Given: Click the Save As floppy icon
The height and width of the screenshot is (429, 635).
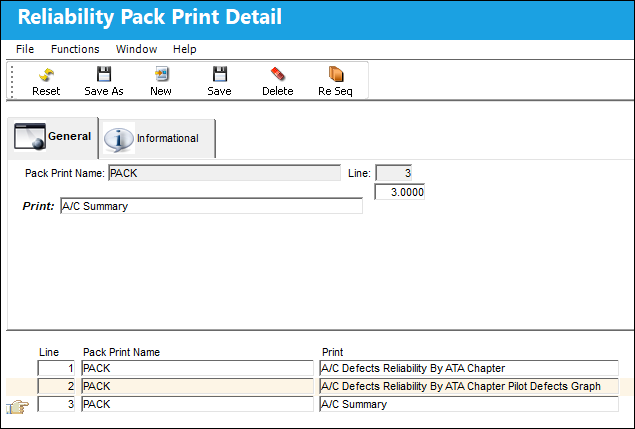Looking at the screenshot, I should [x=104, y=75].
